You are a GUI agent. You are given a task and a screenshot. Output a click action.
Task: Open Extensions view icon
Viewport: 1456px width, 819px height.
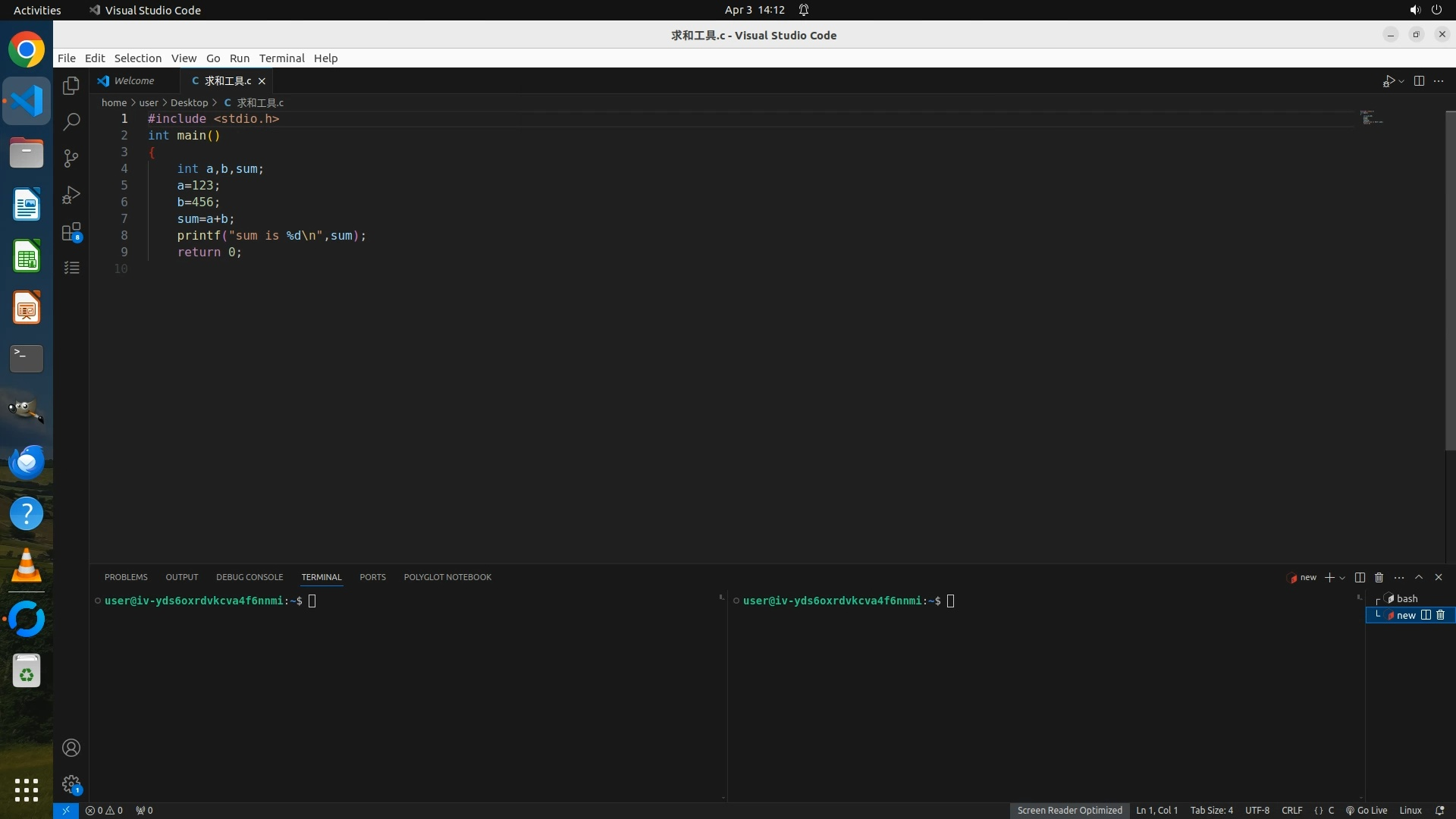[x=71, y=231]
